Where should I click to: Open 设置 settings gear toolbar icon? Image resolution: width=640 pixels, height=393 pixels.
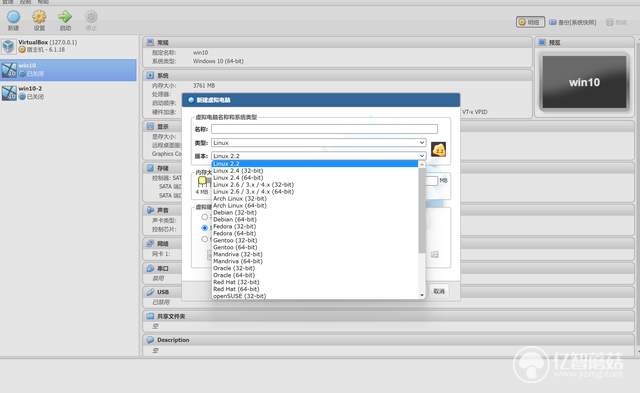click(x=39, y=17)
